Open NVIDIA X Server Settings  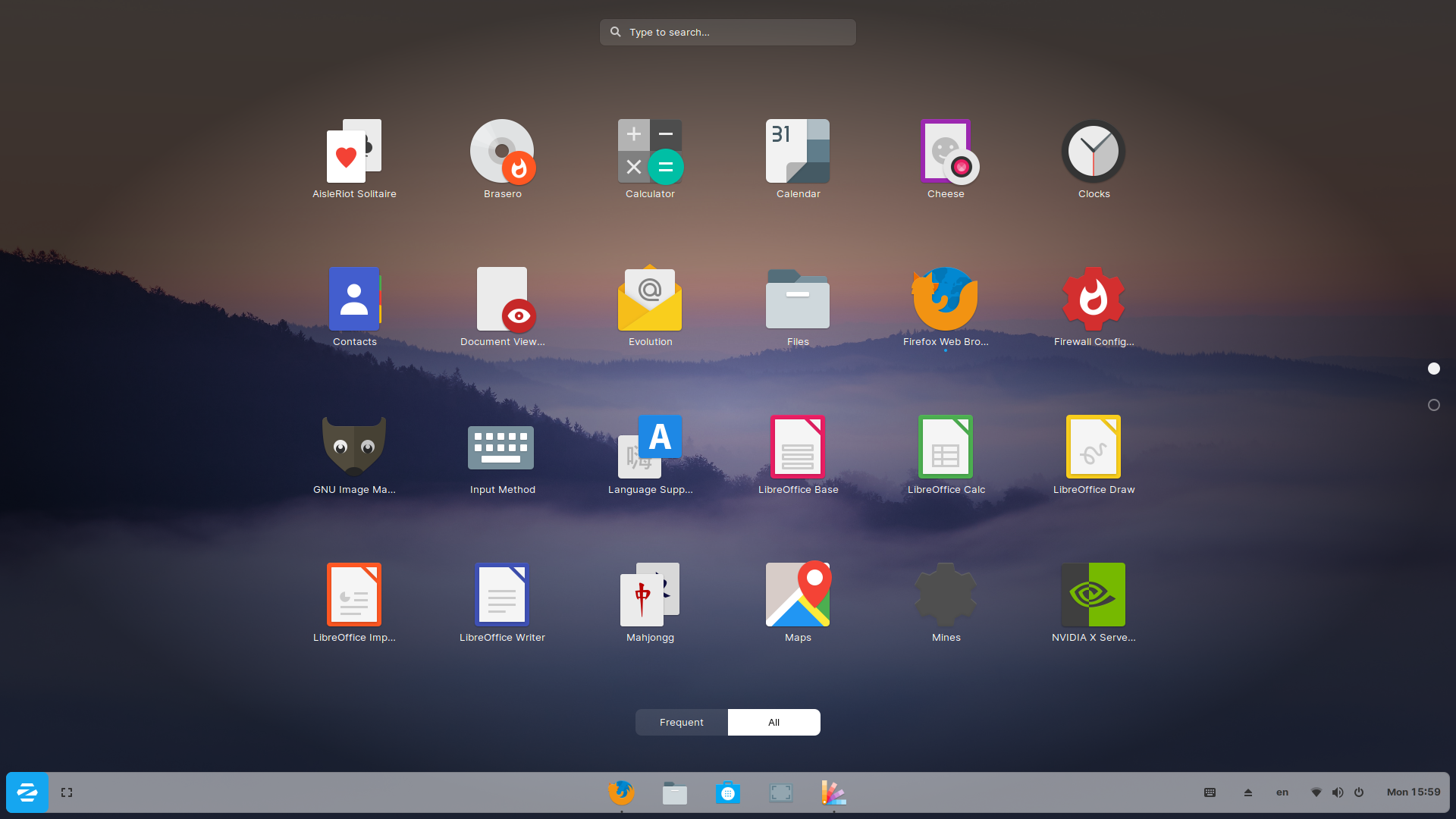point(1094,602)
